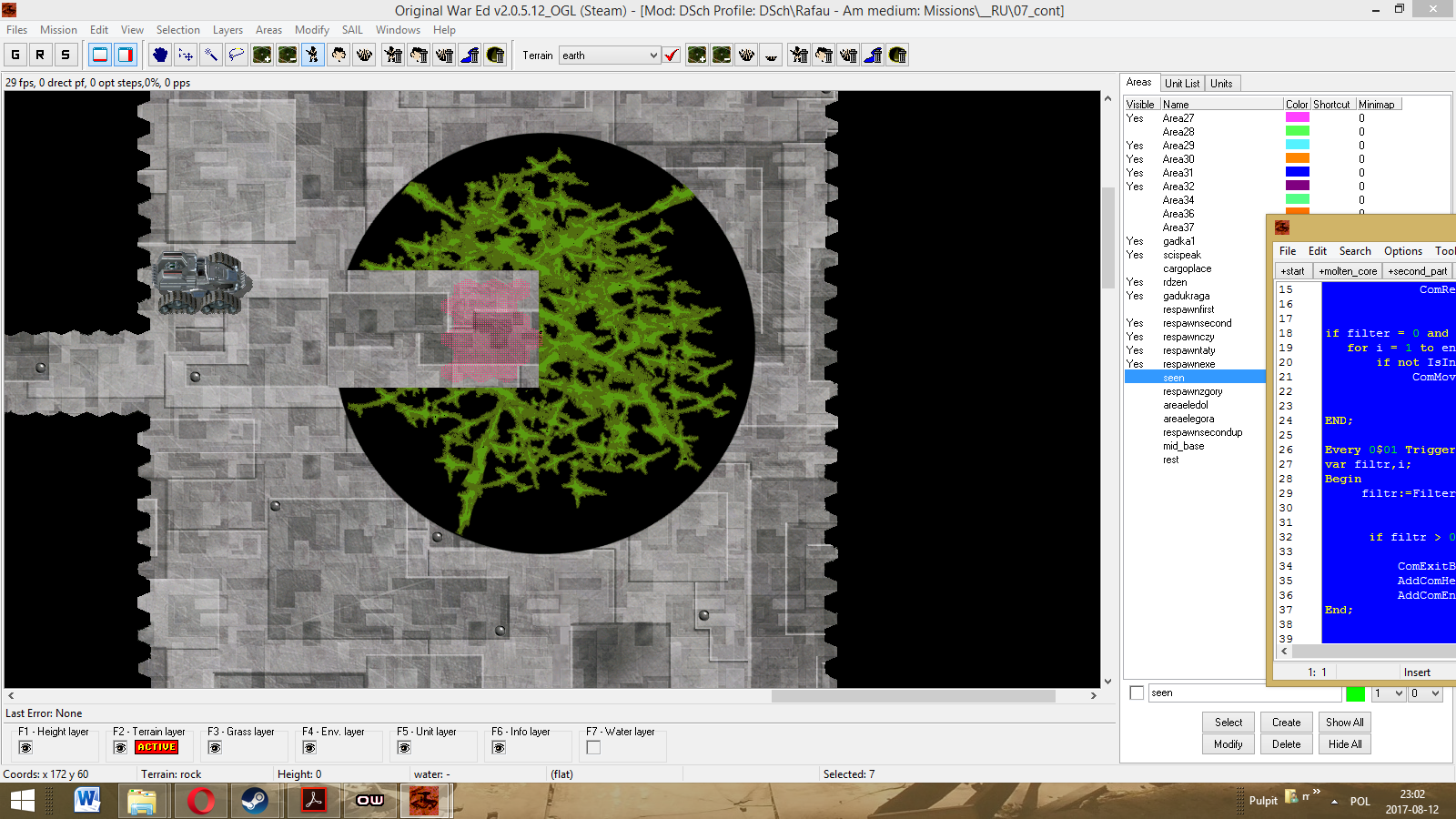Toggle F3 Grass layer visibility eye
1456x819 pixels.
(x=215, y=748)
